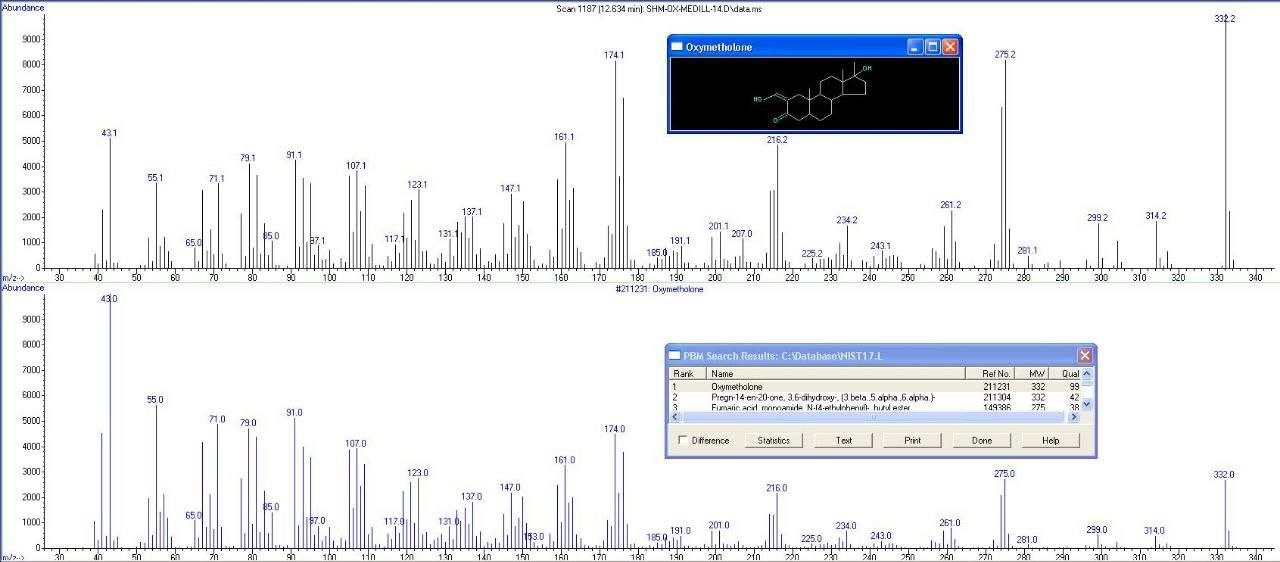
Task: Click the Done button
Action: [982, 440]
